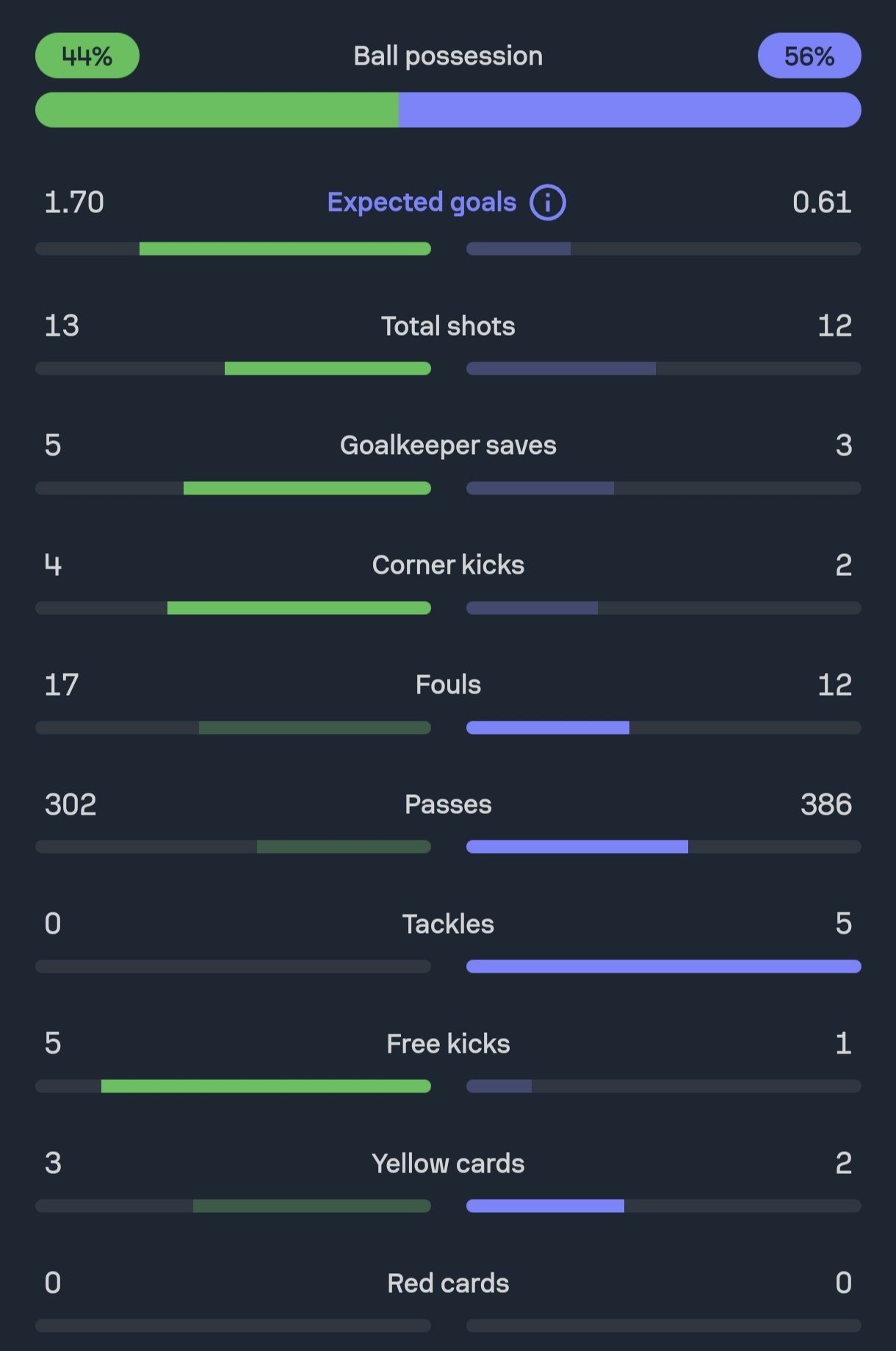The image size is (896, 1351).
Task: Tap the purple 56% possession badge
Action: [809, 56]
